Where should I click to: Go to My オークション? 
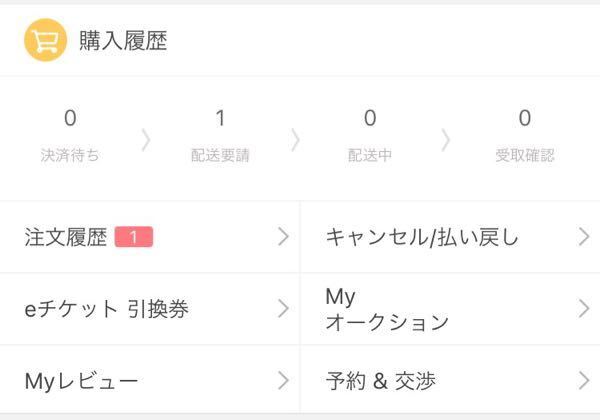450,309
